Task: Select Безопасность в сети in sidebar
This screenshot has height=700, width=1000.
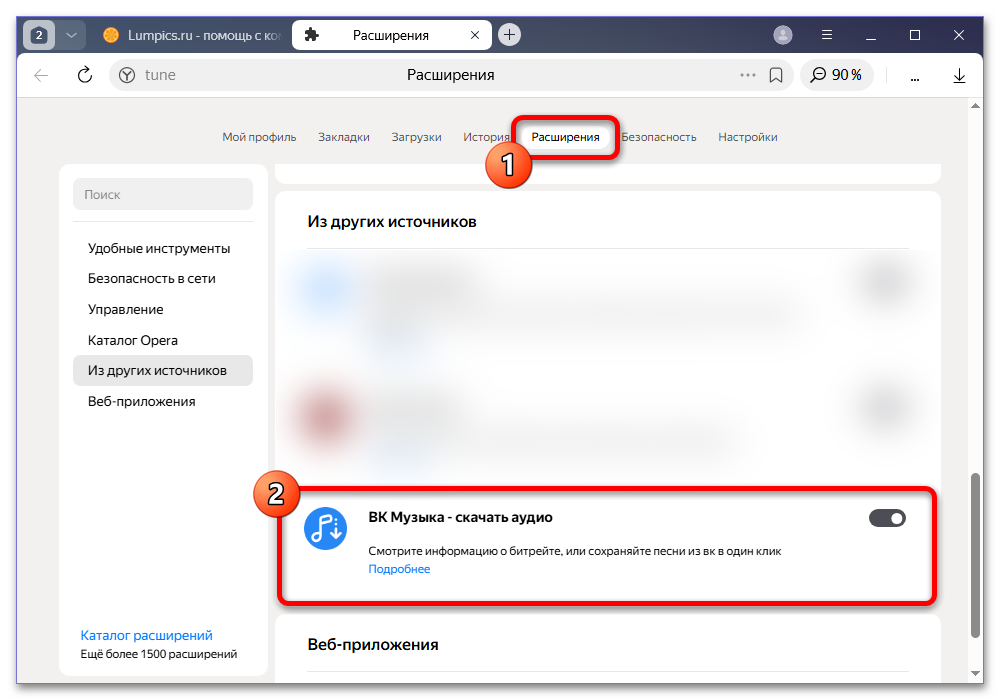Action: (163, 279)
